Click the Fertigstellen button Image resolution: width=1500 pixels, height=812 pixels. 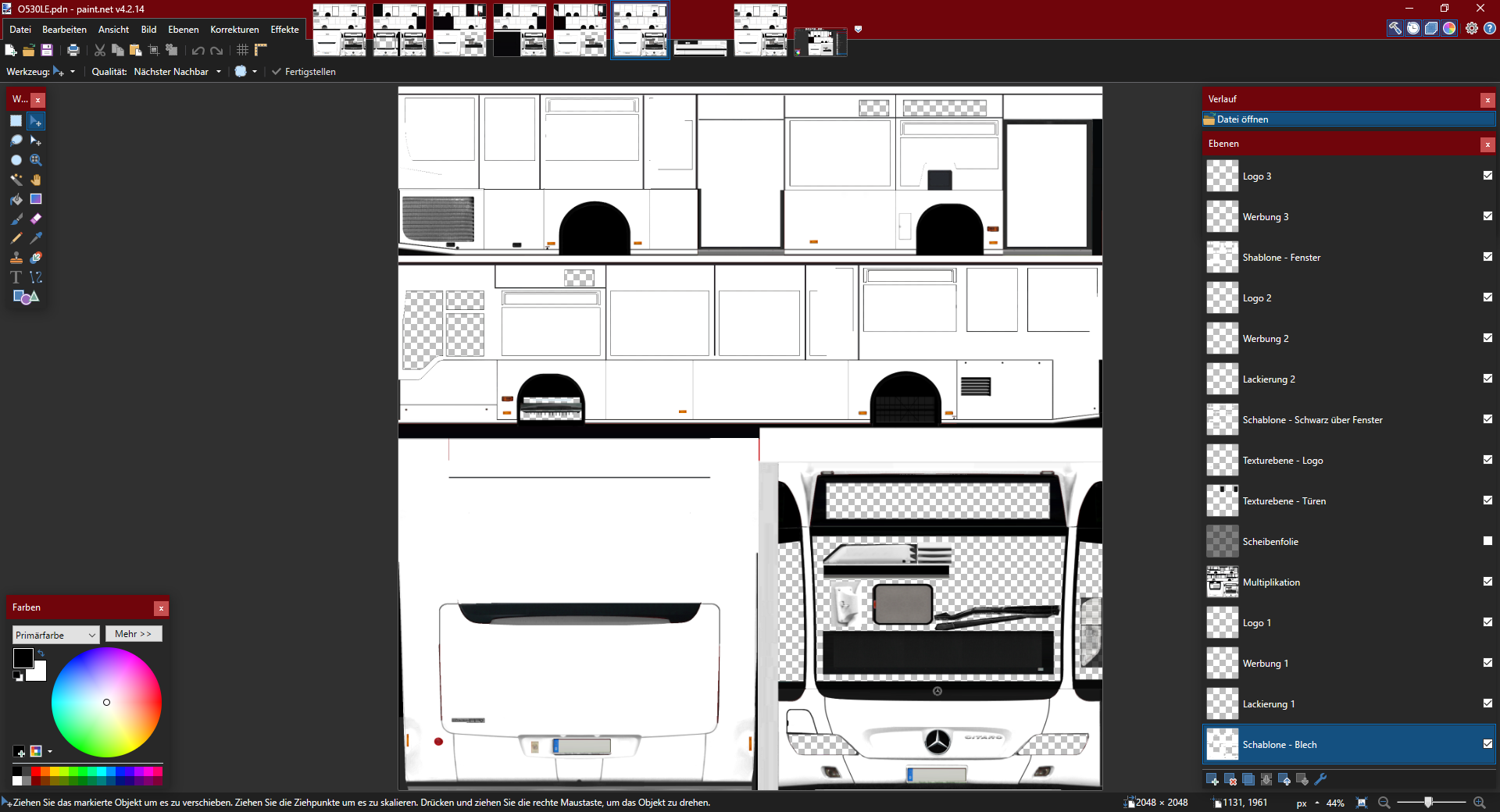tap(303, 72)
